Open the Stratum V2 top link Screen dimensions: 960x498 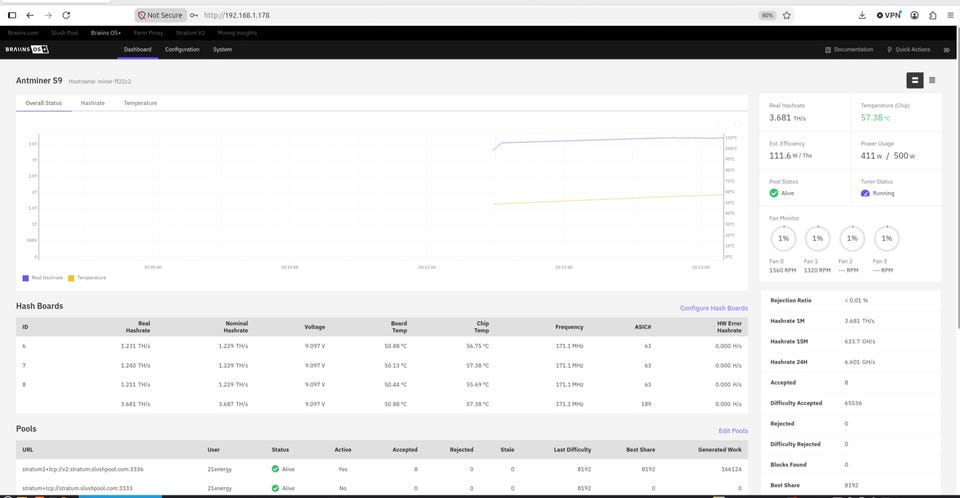point(190,33)
